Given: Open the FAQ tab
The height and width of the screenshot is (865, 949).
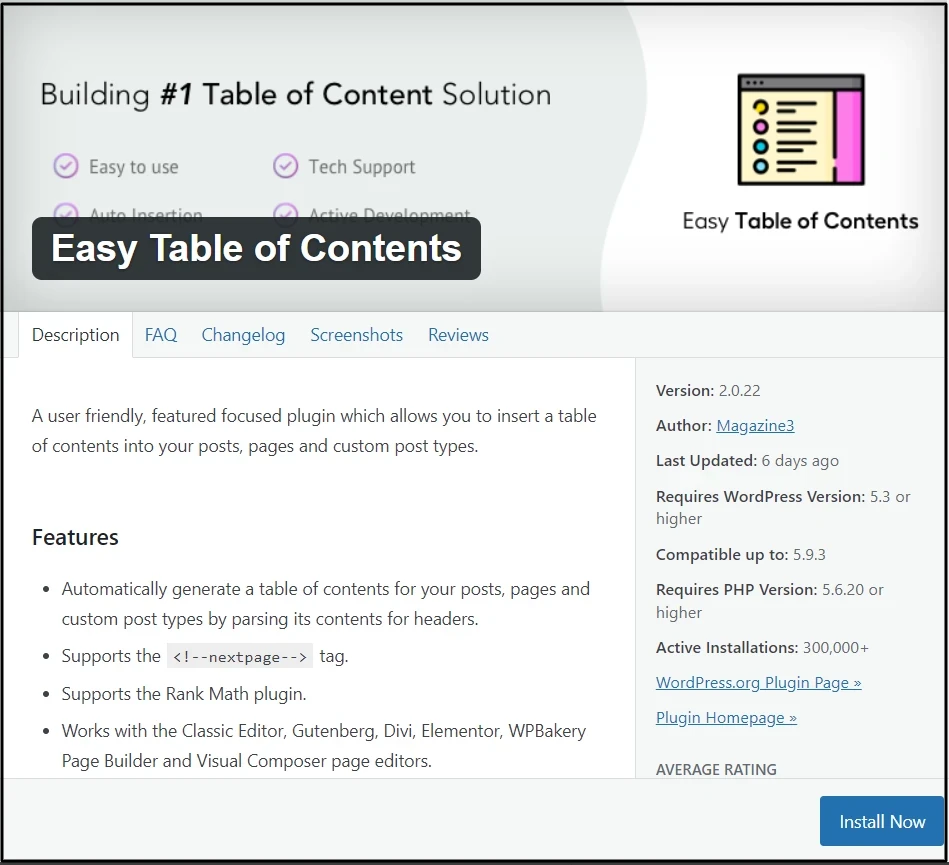Looking at the screenshot, I should (160, 335).
